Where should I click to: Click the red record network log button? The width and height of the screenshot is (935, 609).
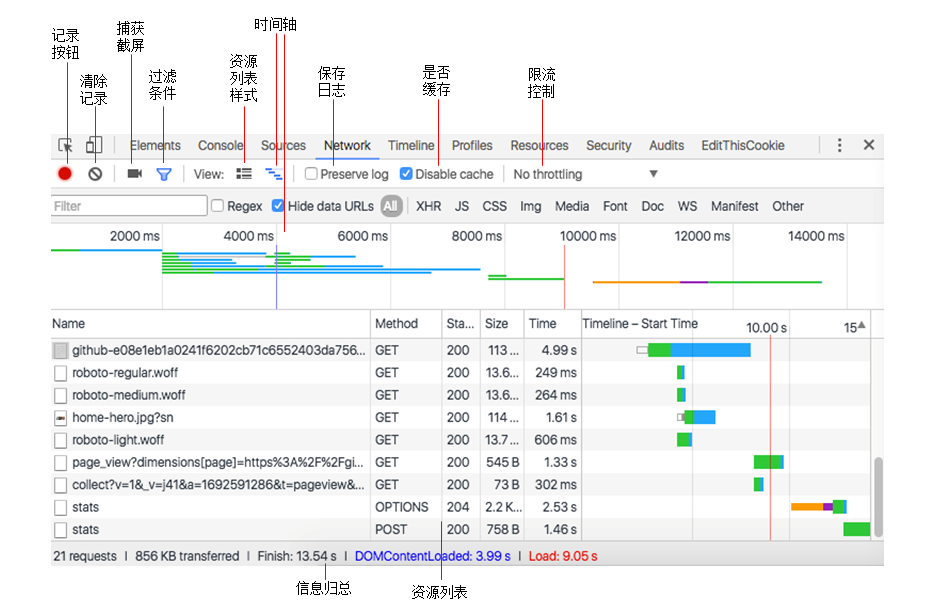(65, 174)
